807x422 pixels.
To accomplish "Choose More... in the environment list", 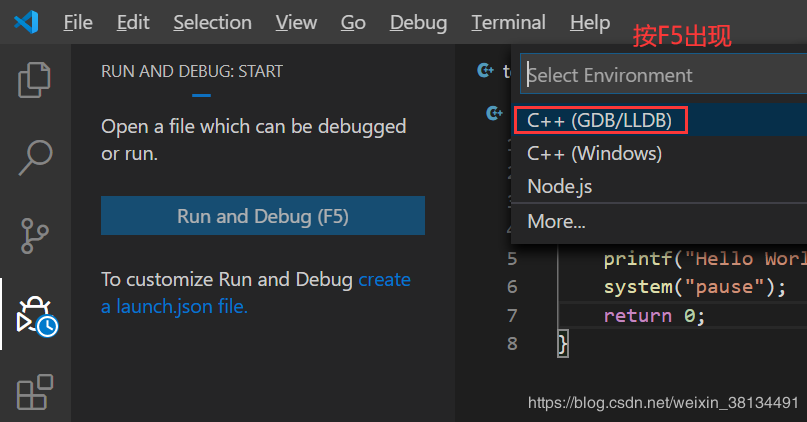I will click(x=556, y=222).
